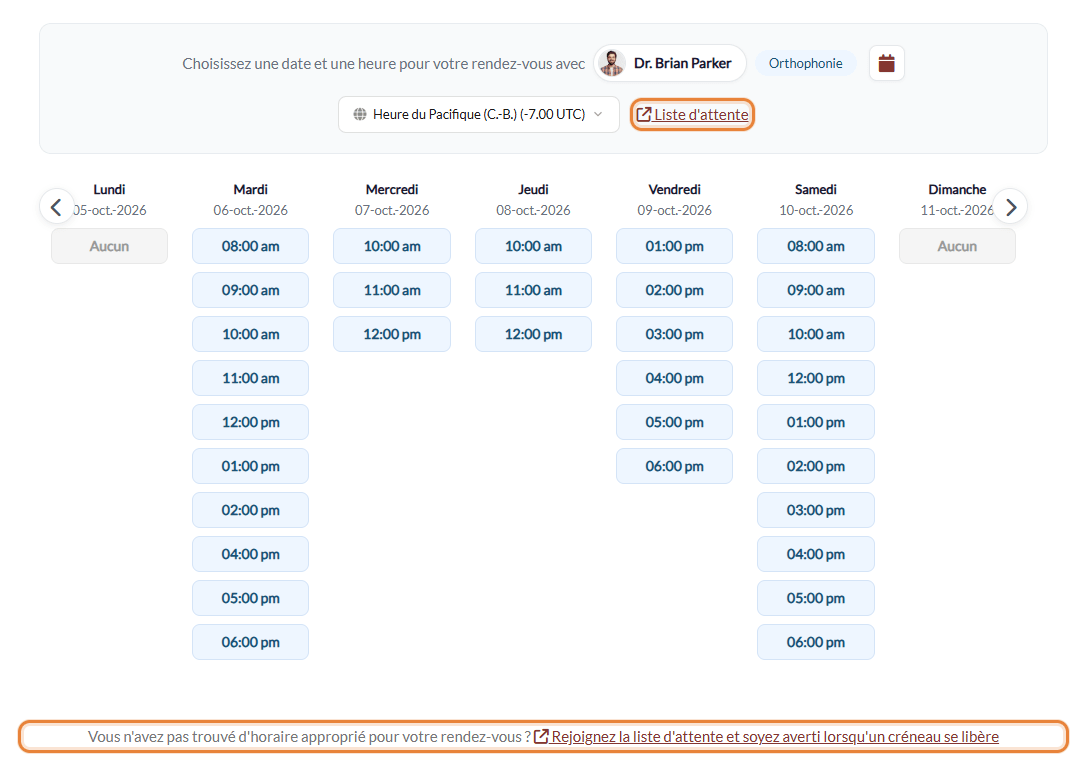This screenshot has height=771, width=1087.
Task: Book Mardi 08:00 am slot
Action: (x=250, y=246)
